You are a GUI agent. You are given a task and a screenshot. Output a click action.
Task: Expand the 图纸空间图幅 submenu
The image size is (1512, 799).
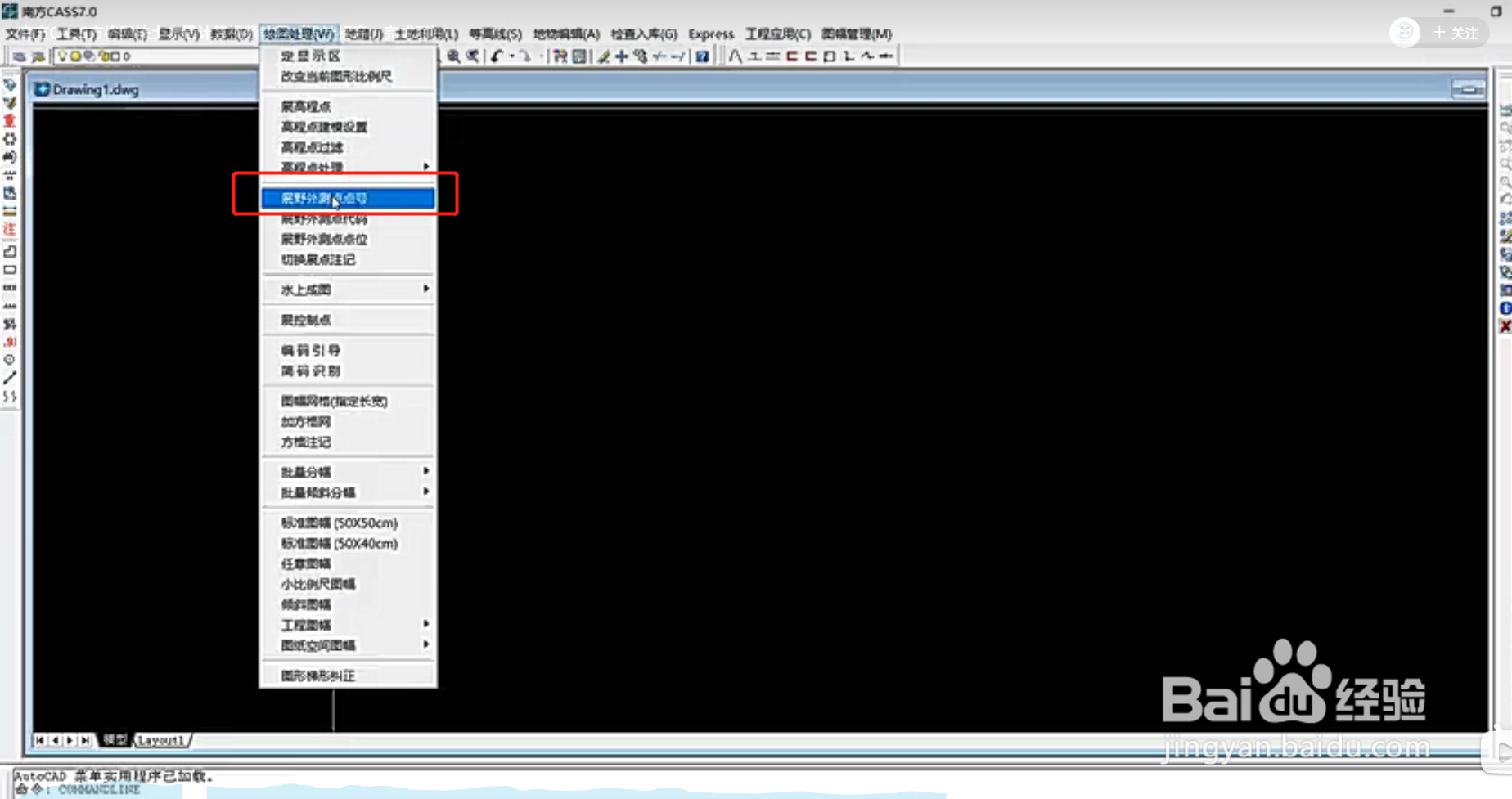[x=348, y=645]
